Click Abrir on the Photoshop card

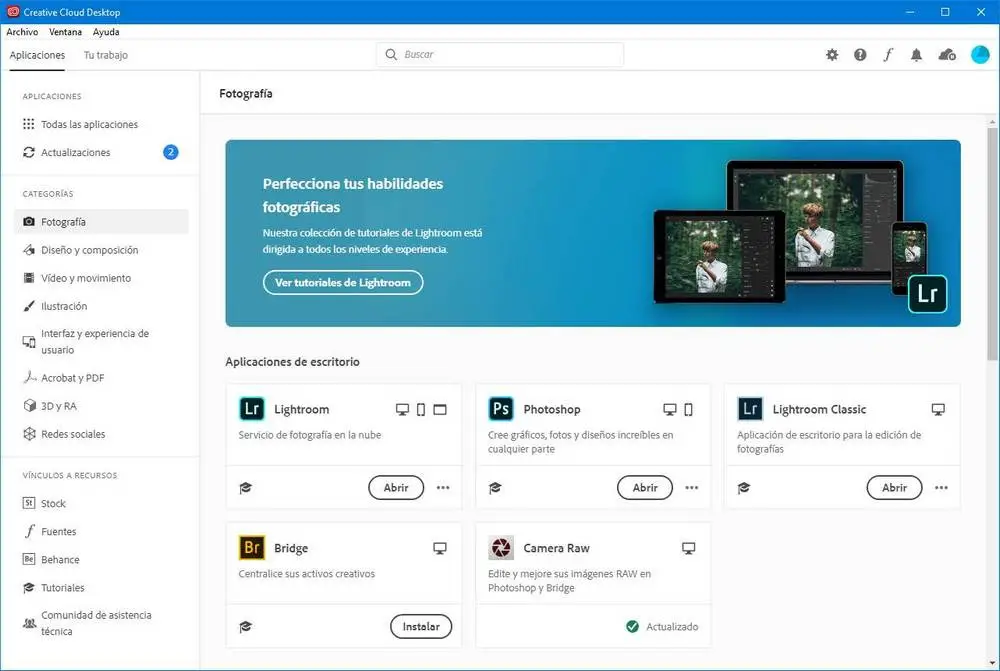(x=645, y=487)
